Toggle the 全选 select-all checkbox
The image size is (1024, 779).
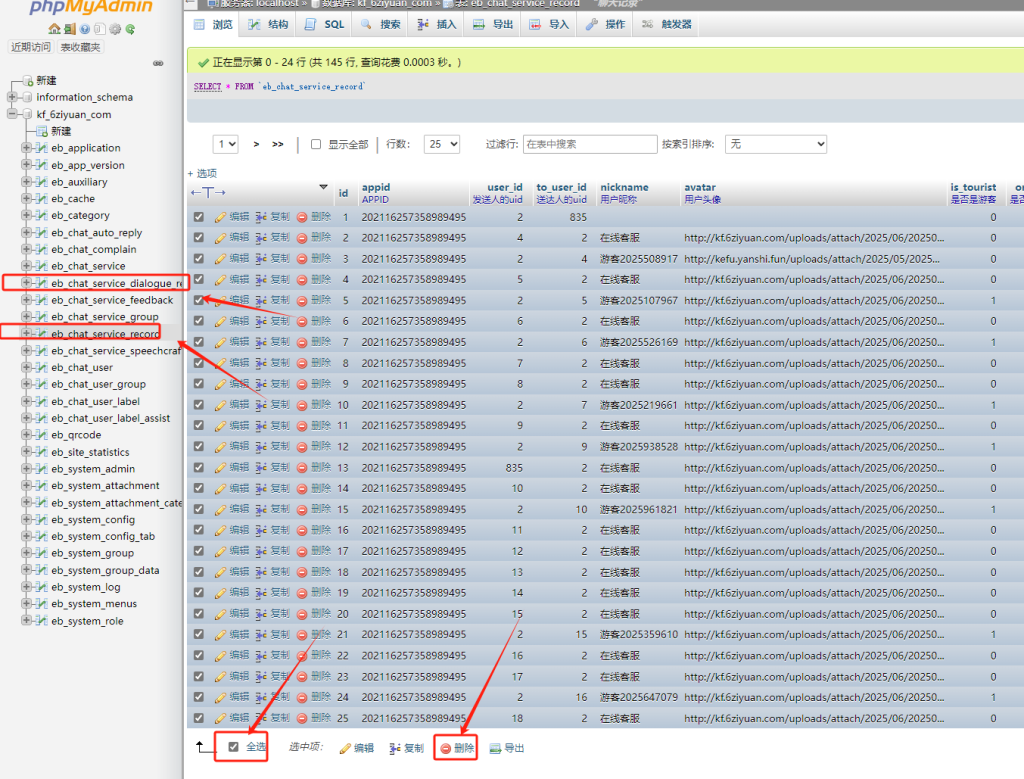pos(233,747)
